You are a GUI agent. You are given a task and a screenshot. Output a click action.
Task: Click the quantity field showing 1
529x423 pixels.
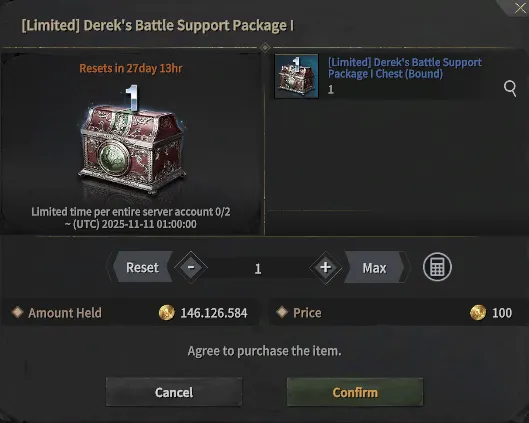[x=258, y=269]
